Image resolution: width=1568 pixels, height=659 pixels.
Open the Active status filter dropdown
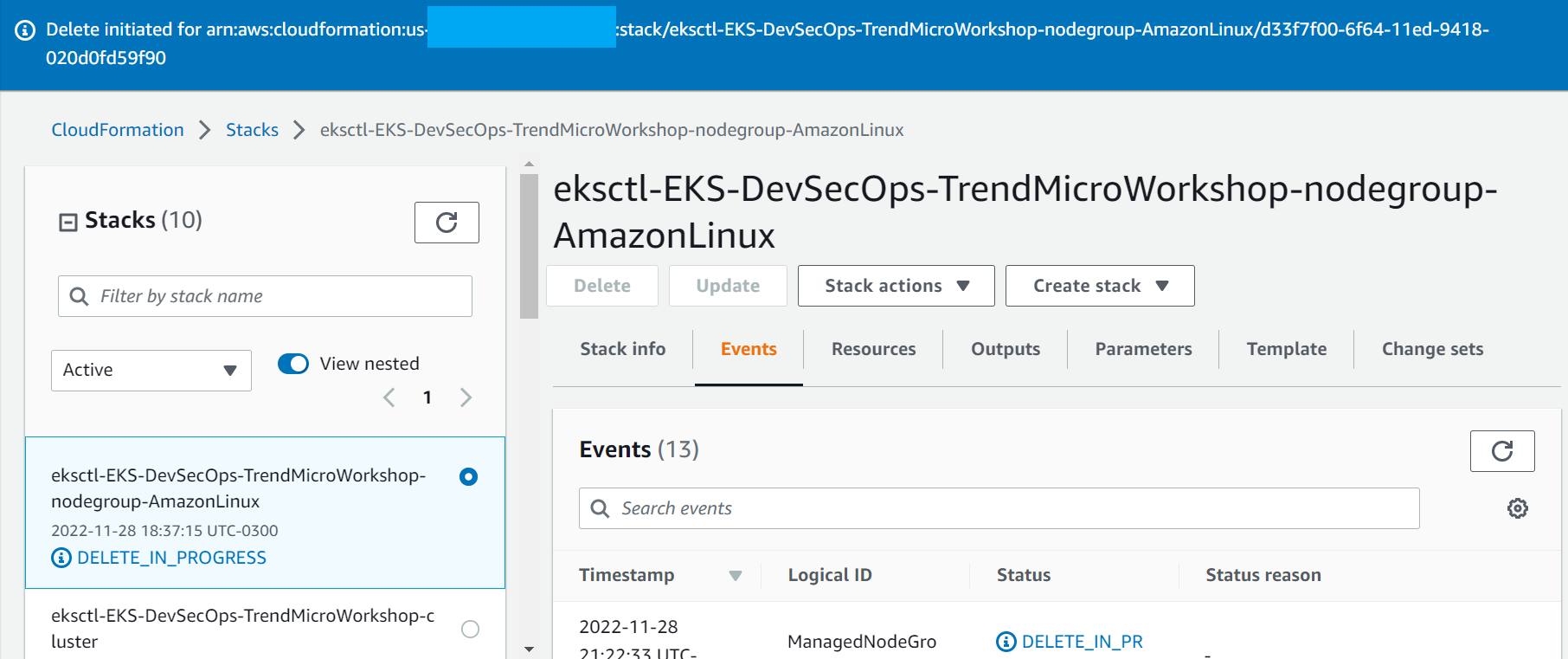coord(151,371)
